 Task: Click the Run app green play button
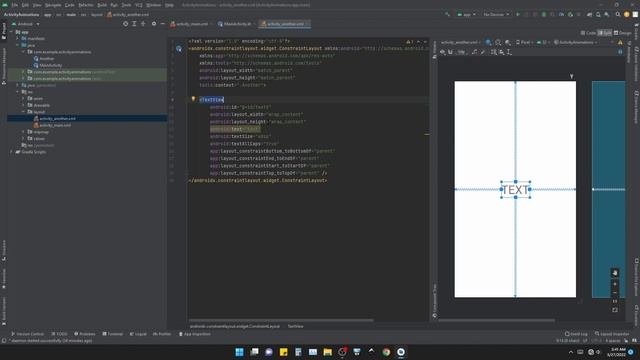click(x=518, y=14)
